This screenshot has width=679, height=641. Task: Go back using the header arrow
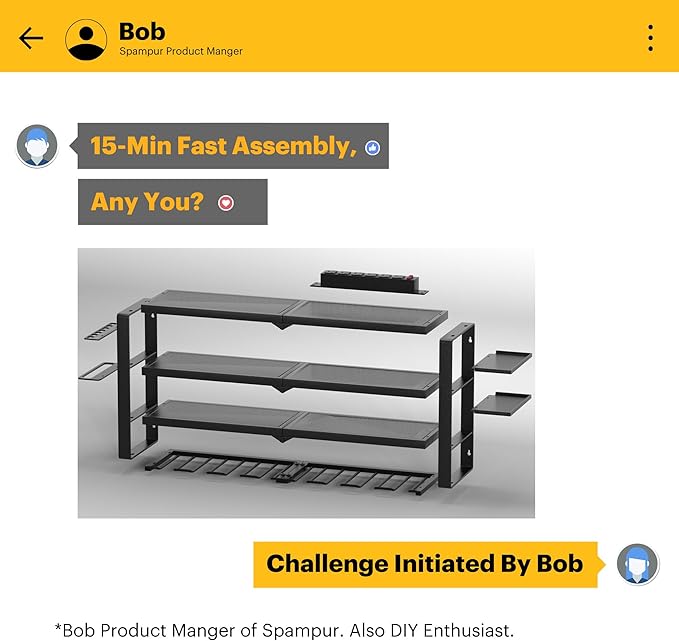click(x=31, y=39)
